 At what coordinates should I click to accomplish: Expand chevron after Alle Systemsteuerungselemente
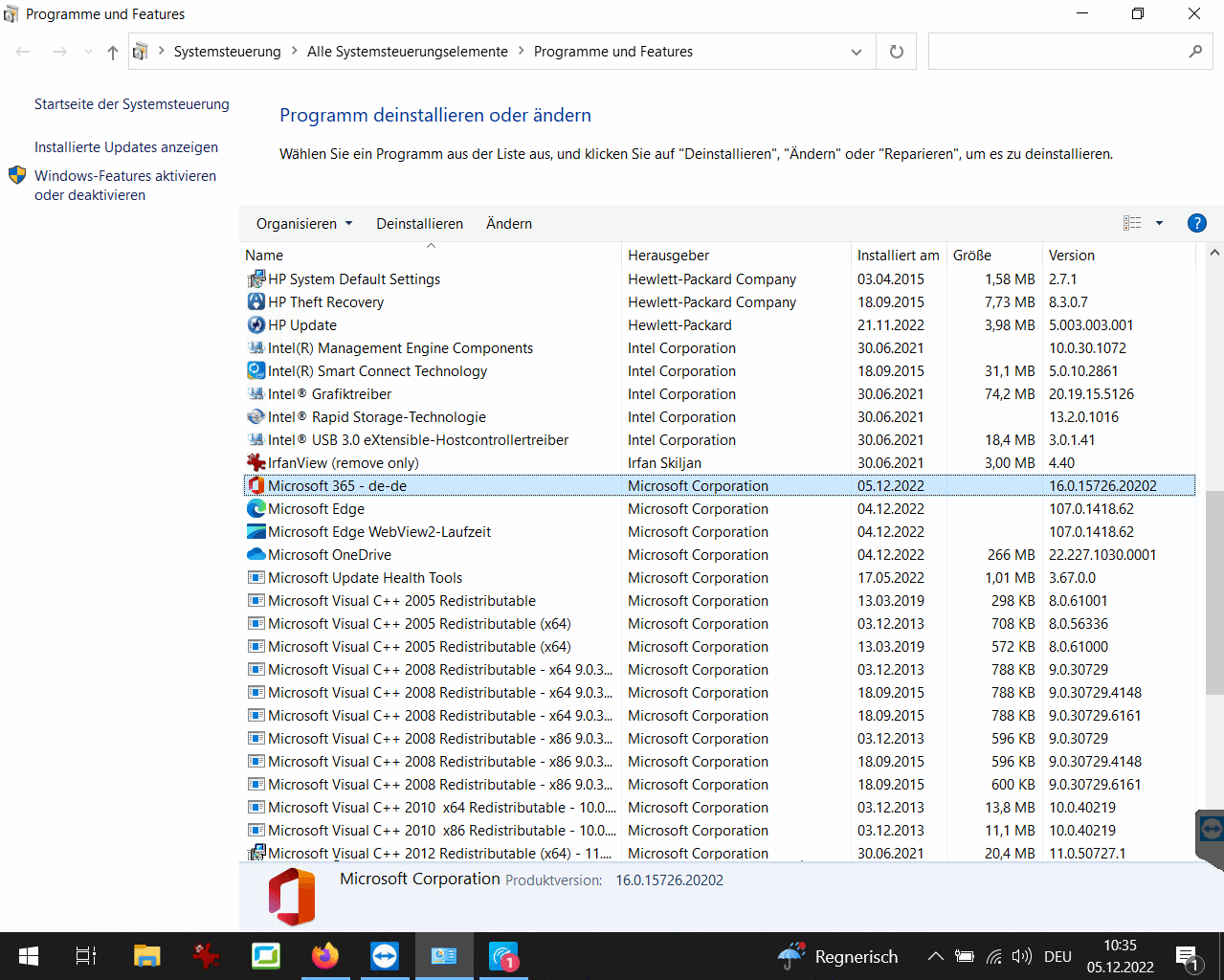522,52
